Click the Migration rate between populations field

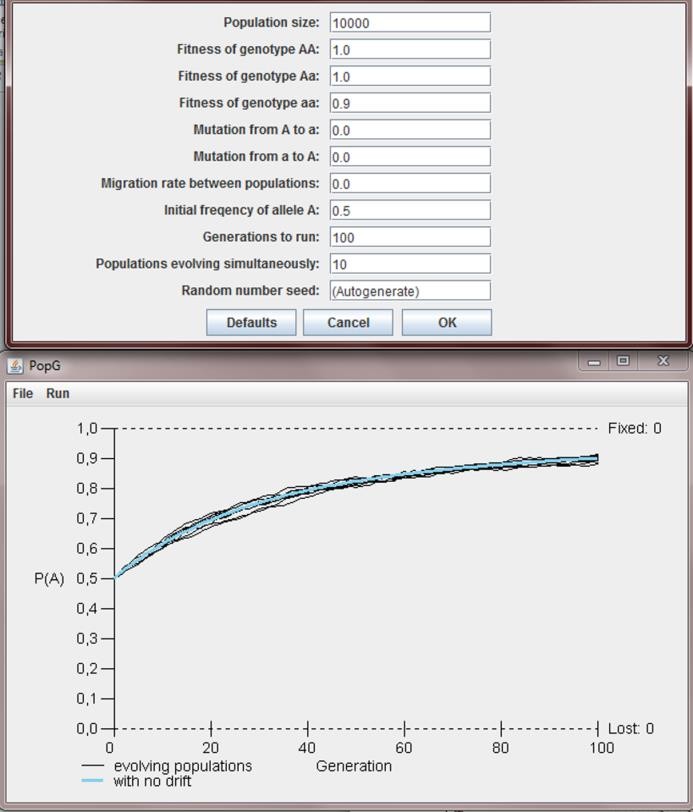click(410, 183)
